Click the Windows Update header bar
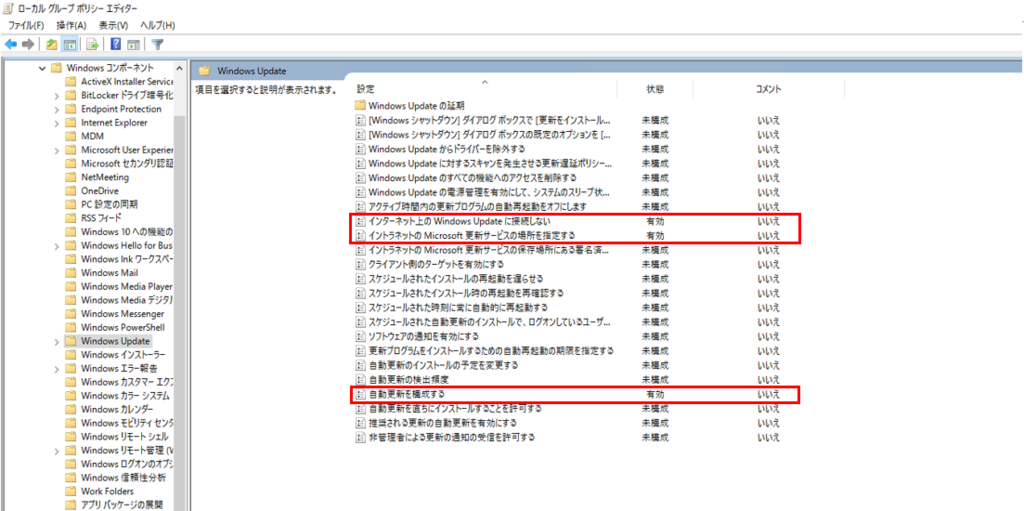This screenshot has height=511, width=1024. (x=607, y=71)
